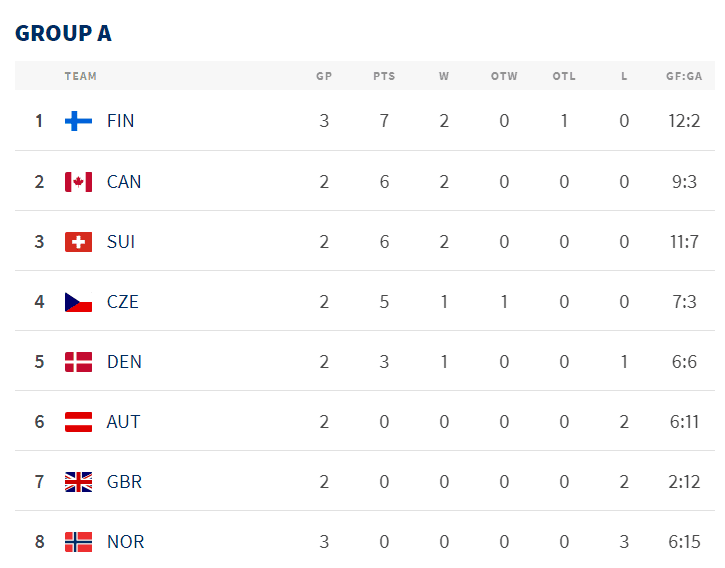The height and width of the screenshot is (568, 725).
Task: Click the GROUP A heading
Action: (x=63, y=33)
